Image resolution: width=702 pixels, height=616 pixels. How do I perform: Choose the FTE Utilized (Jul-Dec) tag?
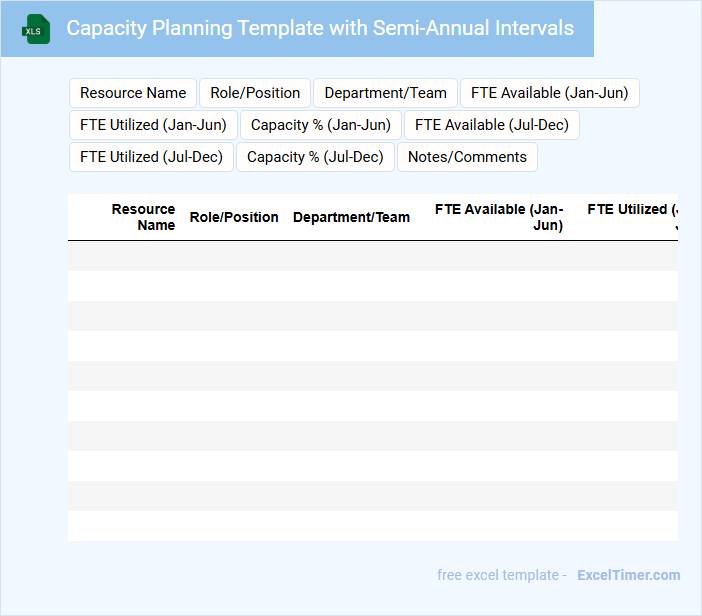151,157
